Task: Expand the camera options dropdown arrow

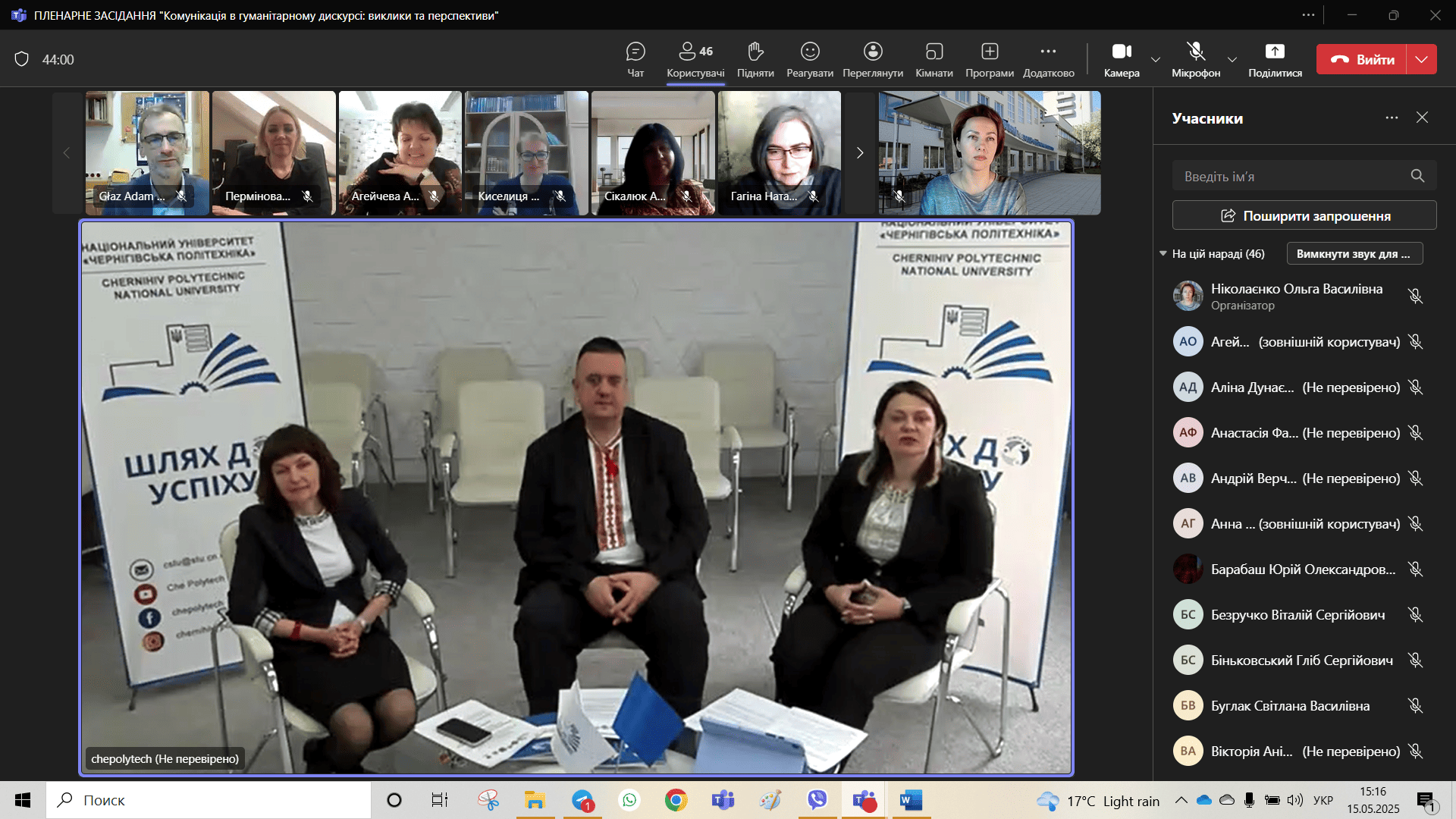Action: [1156, 59]
